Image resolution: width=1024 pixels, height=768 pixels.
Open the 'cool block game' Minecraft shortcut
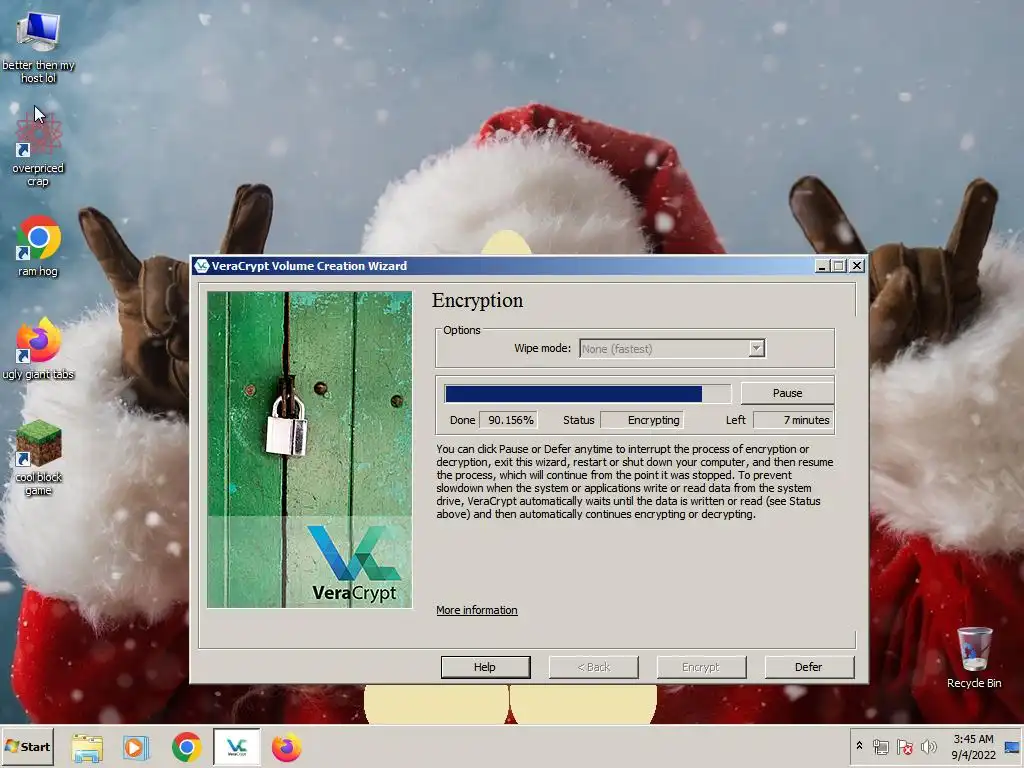[x=38, y=457]
